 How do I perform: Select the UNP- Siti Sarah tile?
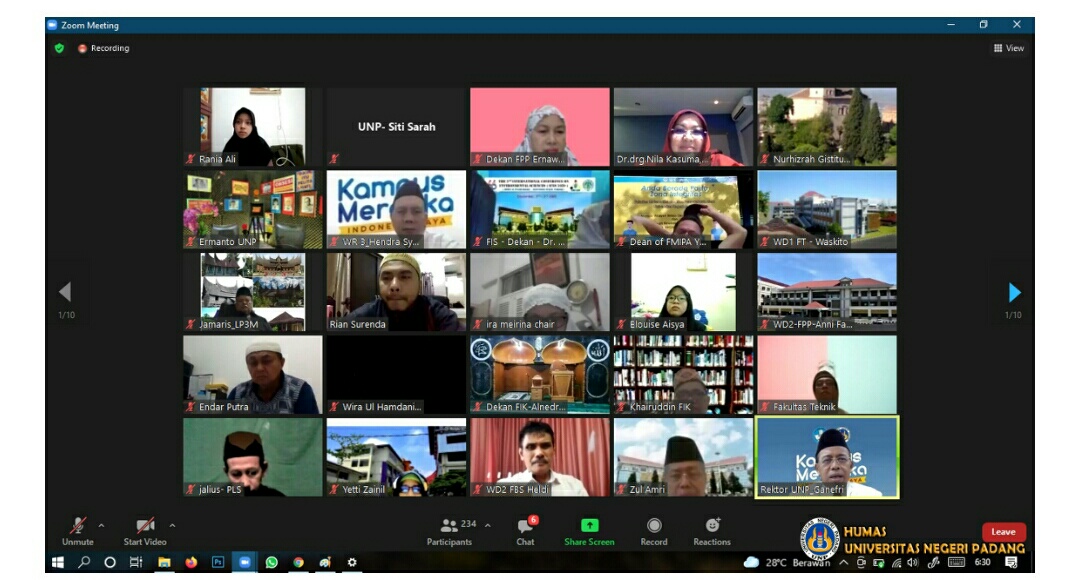(x=396, y=127)
